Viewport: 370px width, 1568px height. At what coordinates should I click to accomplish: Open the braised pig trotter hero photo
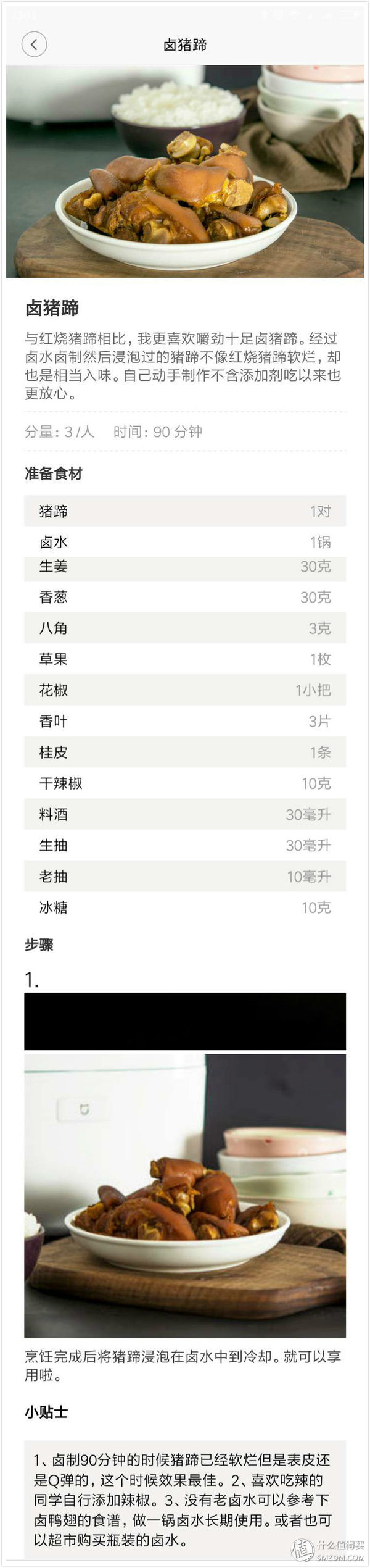coord(185,171)
